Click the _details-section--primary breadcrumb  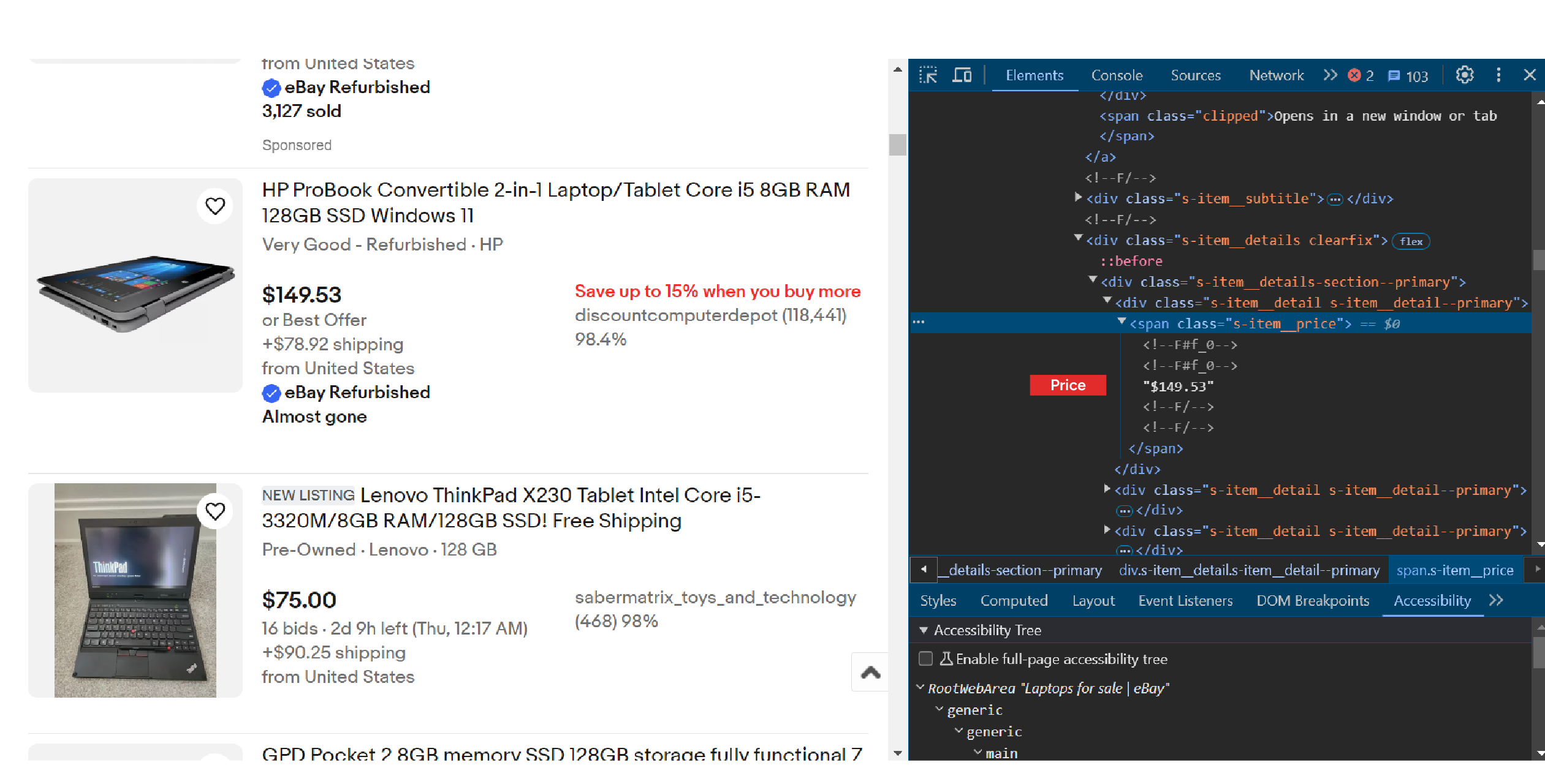tap(1020, 570)
